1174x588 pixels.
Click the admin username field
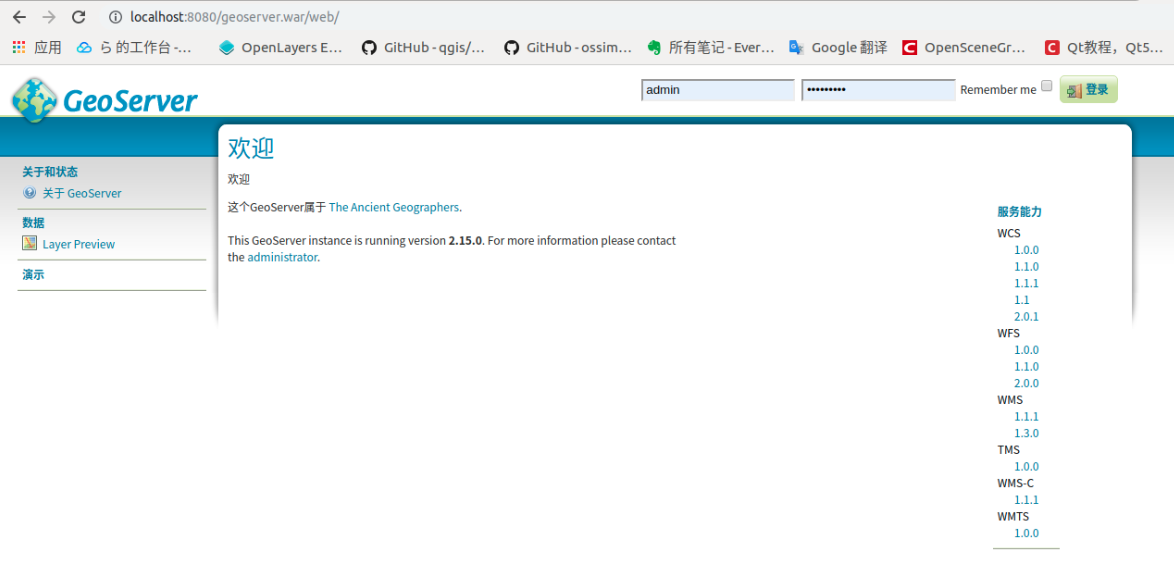(717, 90)
